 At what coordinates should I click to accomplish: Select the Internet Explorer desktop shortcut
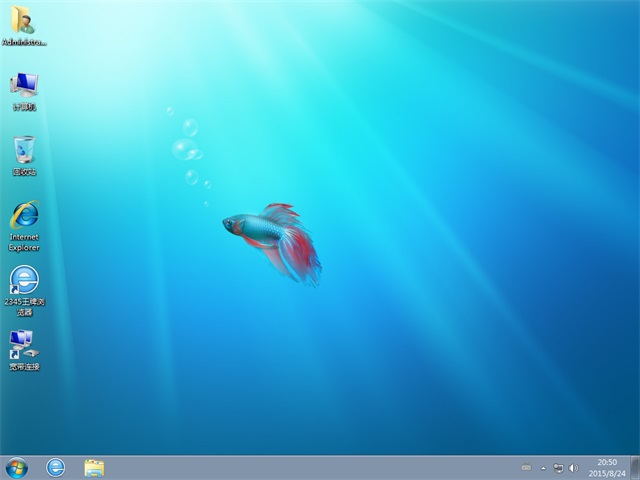(x=24, y=214)
